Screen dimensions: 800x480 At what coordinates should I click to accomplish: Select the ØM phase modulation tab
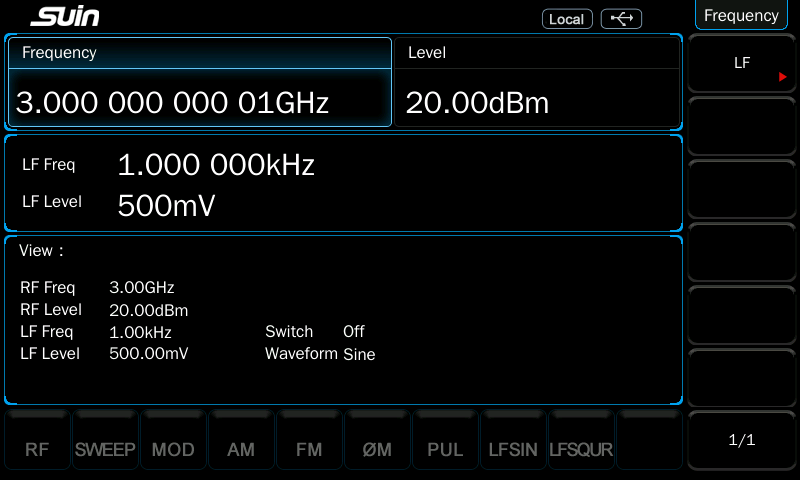(377, 450)
